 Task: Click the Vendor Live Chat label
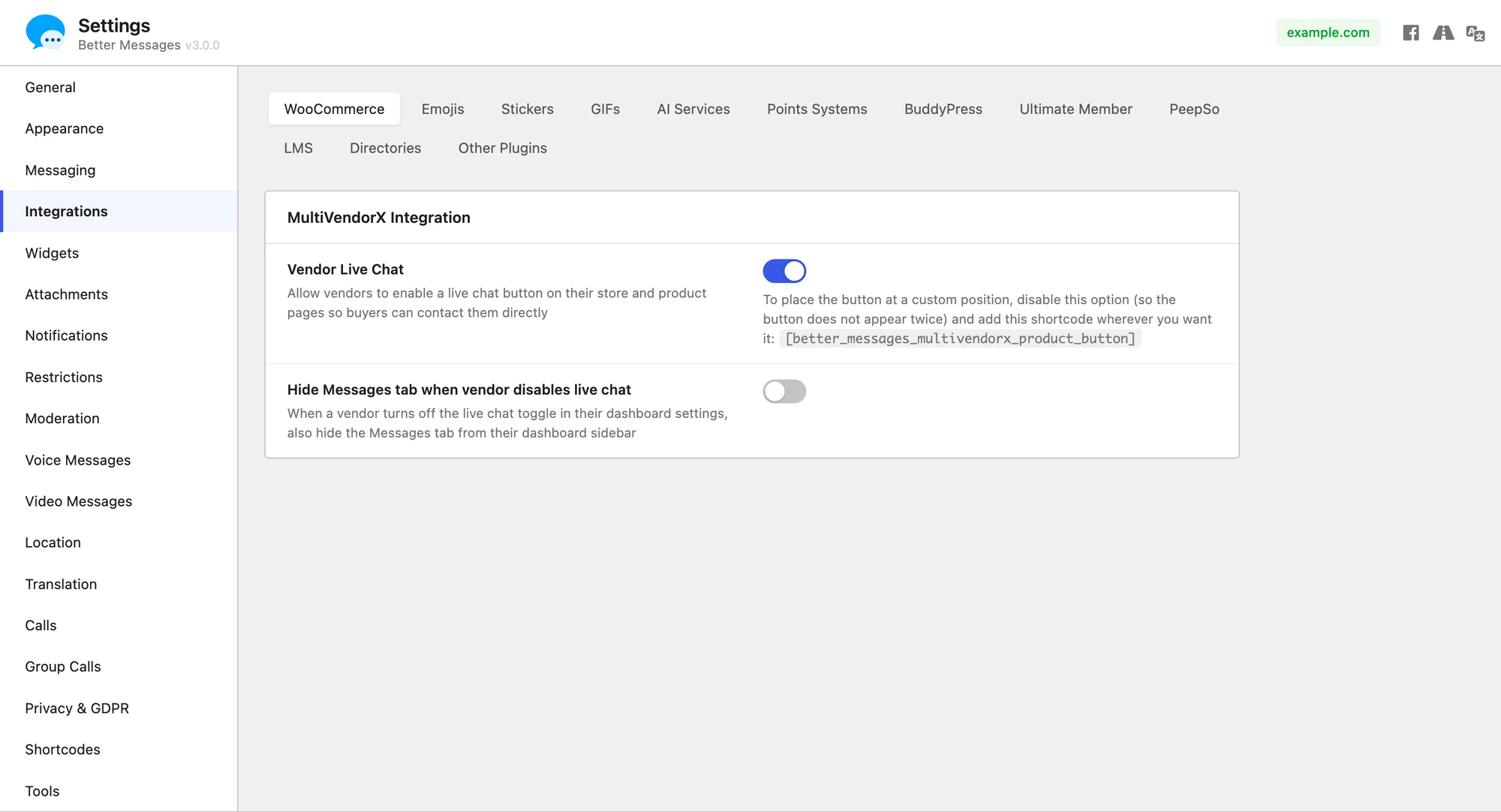click(345, 269)
